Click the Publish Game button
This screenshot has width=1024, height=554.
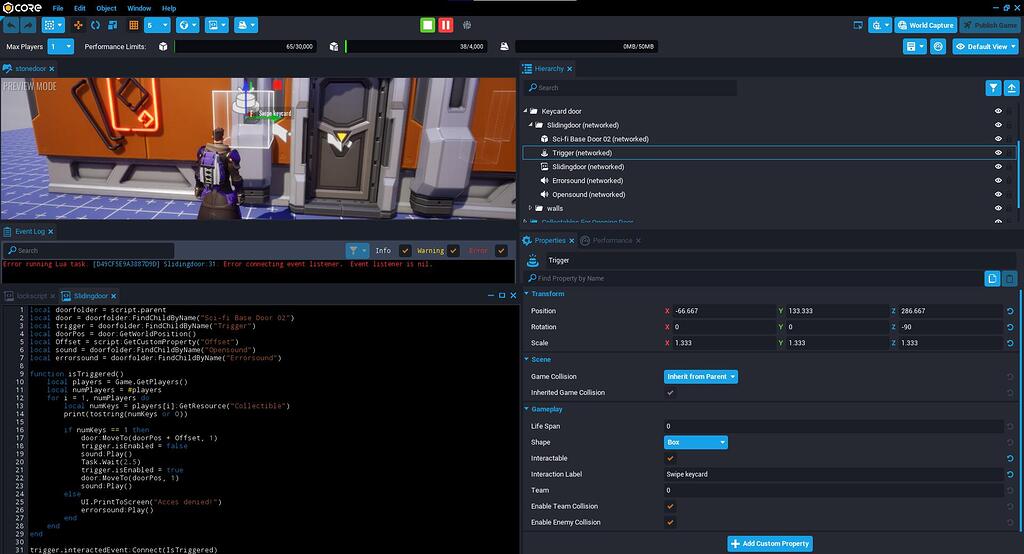point(990,25)
